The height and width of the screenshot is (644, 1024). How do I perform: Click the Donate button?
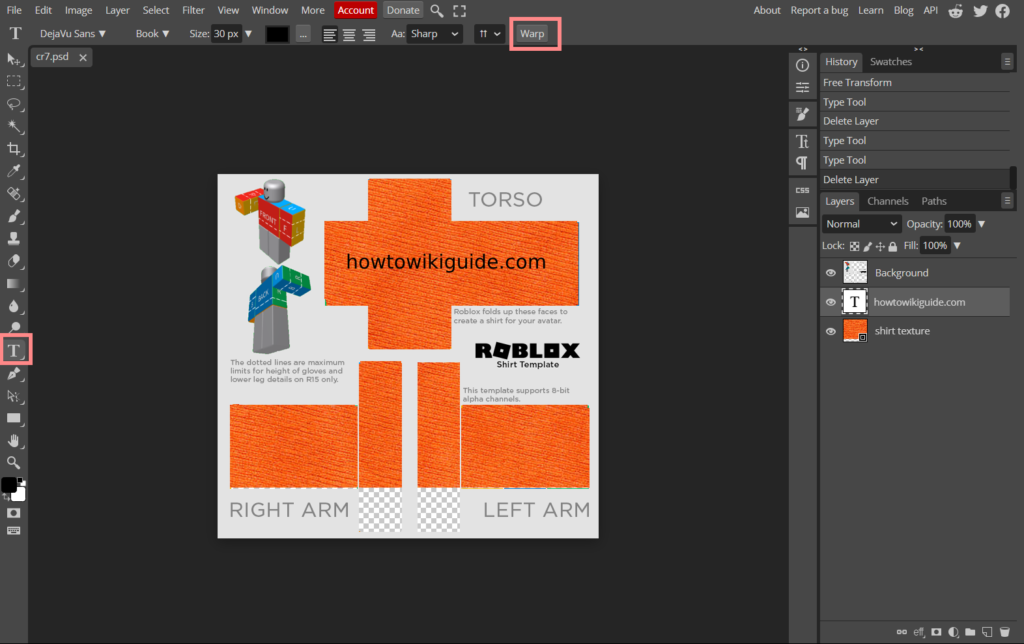[x=403, y=10]
